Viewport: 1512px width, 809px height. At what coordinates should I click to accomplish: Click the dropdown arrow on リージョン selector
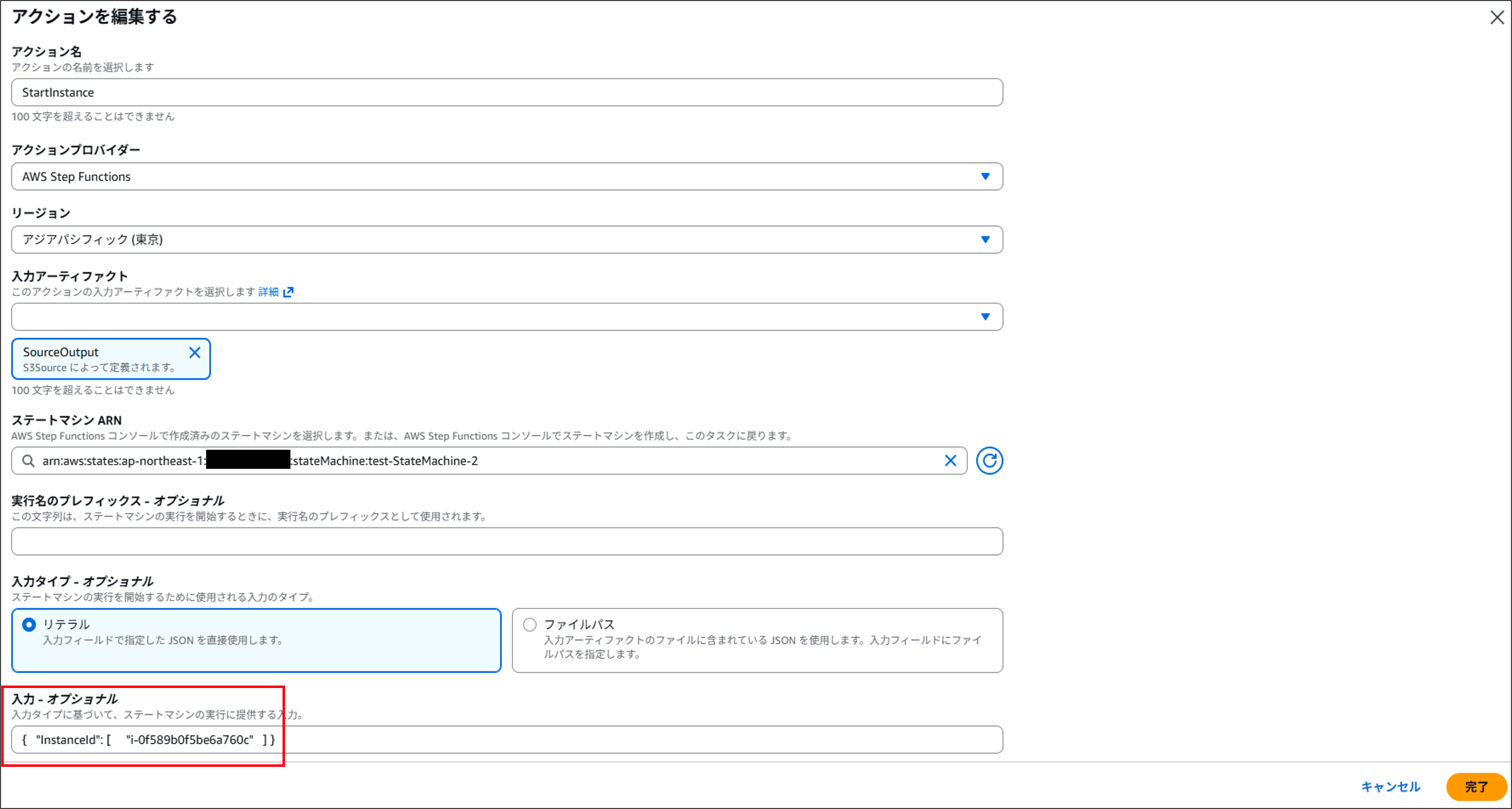pyautogui.click(x=985, y=239)
